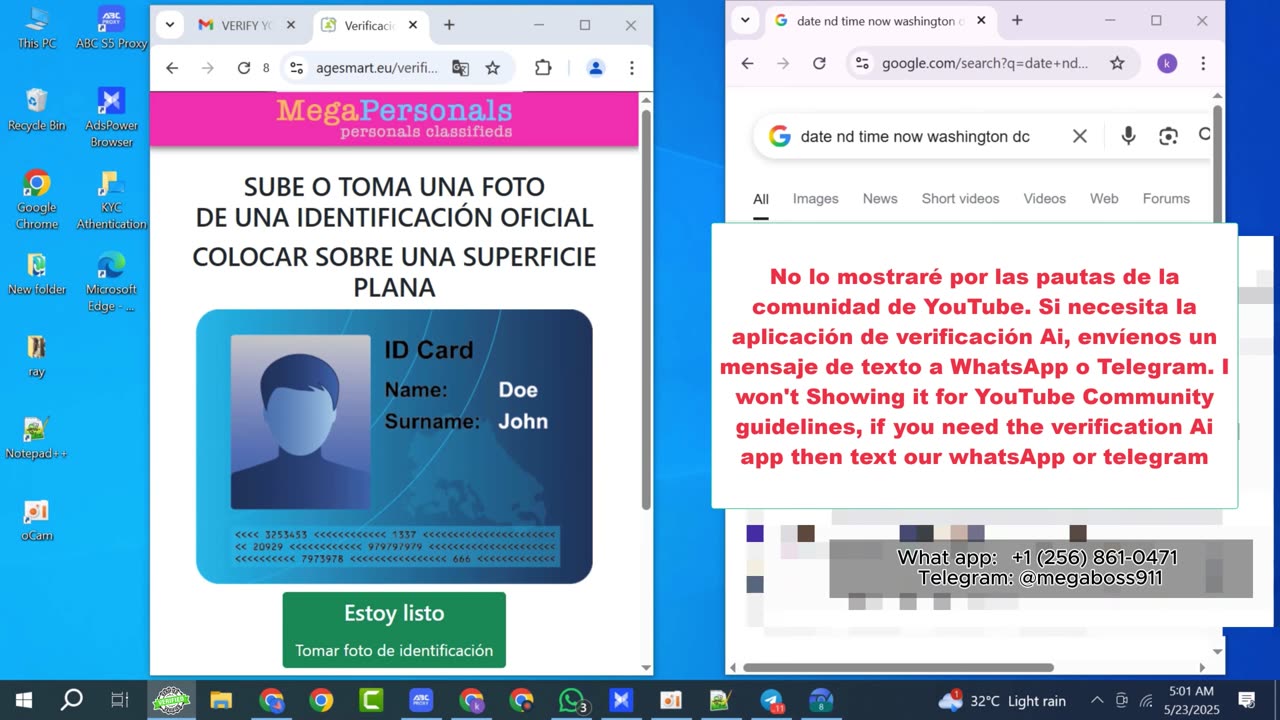This screenshot has height=720, width=1280.
Task: Switch to Videos search tab
Action: click(x=1045, y=199)
